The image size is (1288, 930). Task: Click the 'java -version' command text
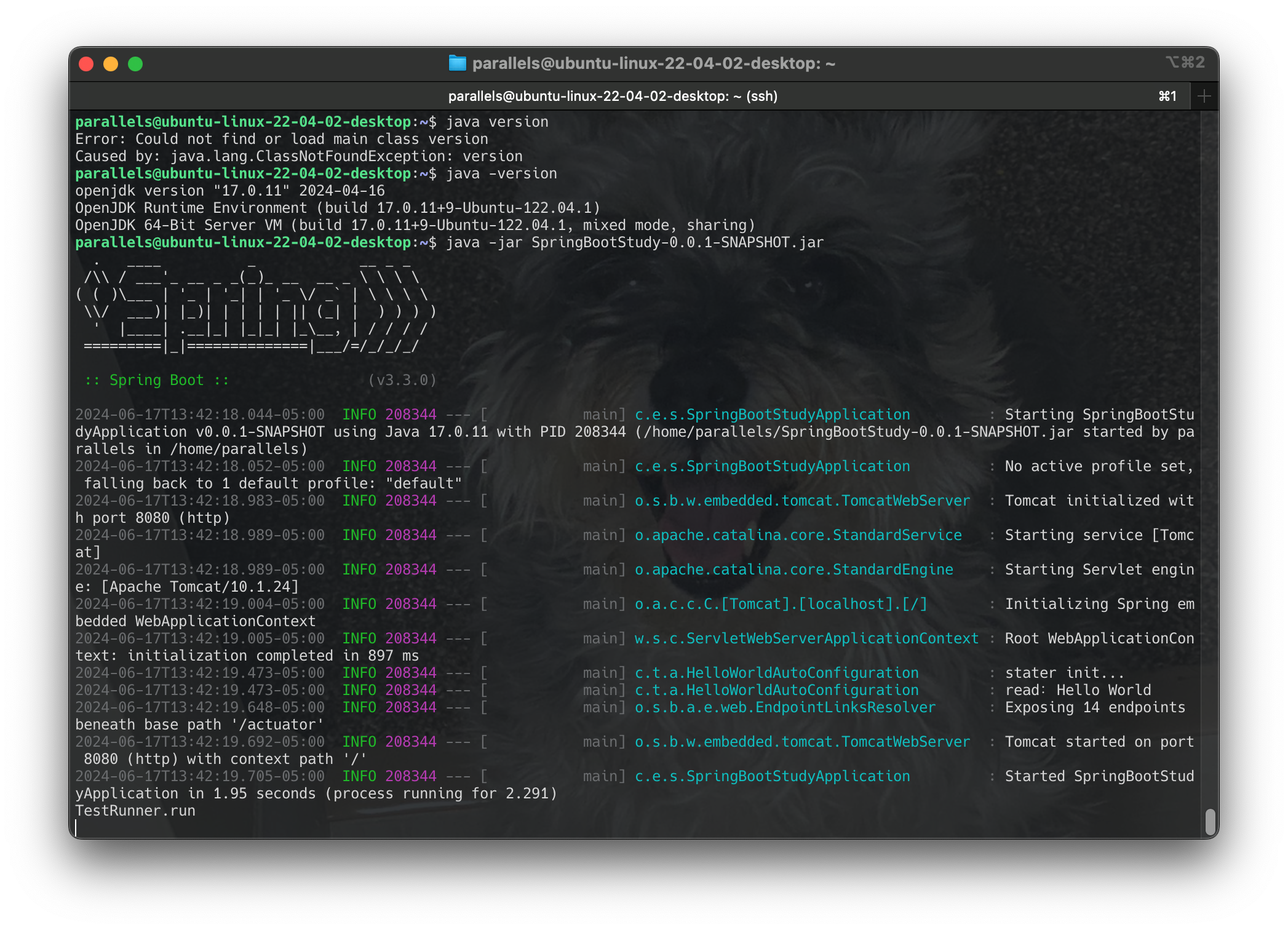point(501,173)
